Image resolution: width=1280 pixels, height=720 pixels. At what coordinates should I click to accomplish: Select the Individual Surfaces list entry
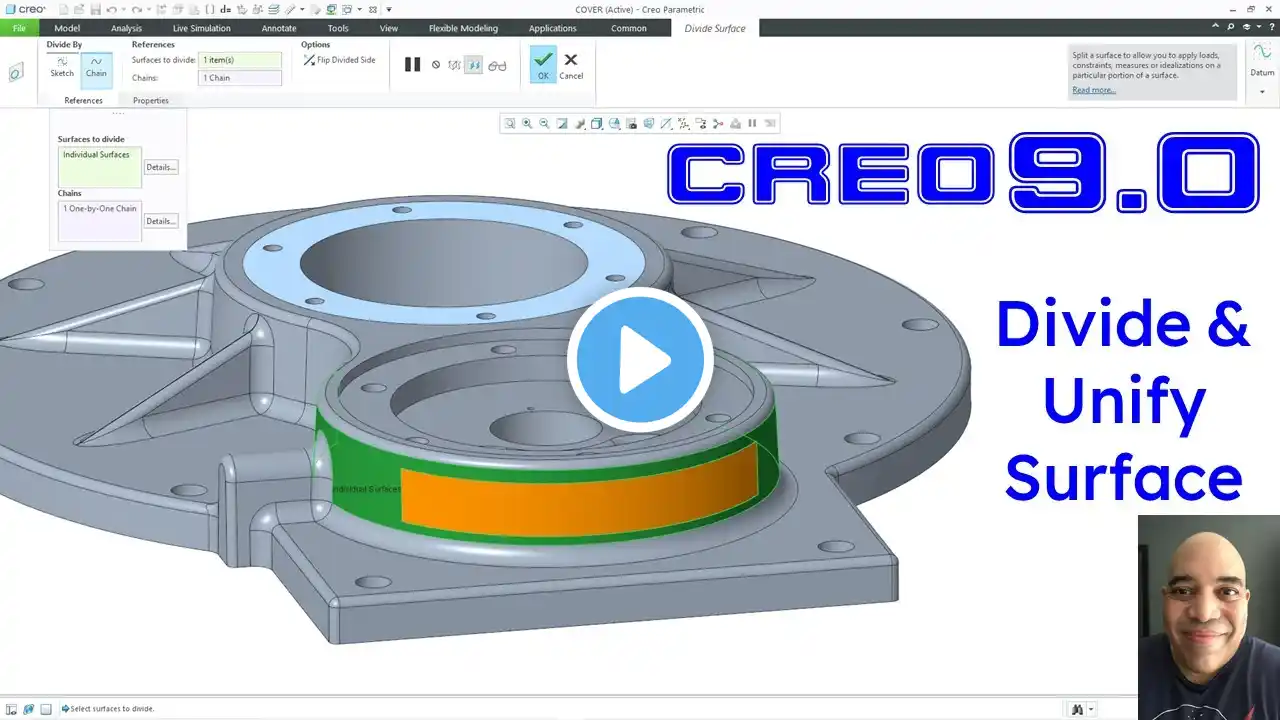96,155
